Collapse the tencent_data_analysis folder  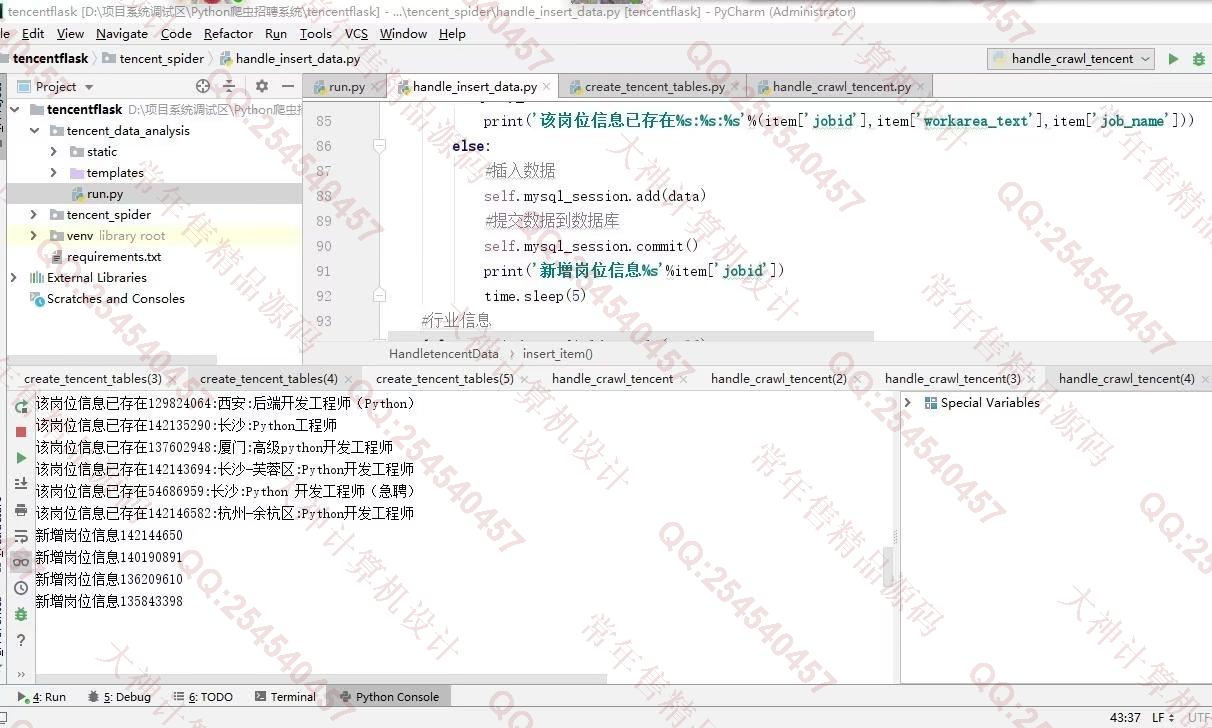coord(35,130)
